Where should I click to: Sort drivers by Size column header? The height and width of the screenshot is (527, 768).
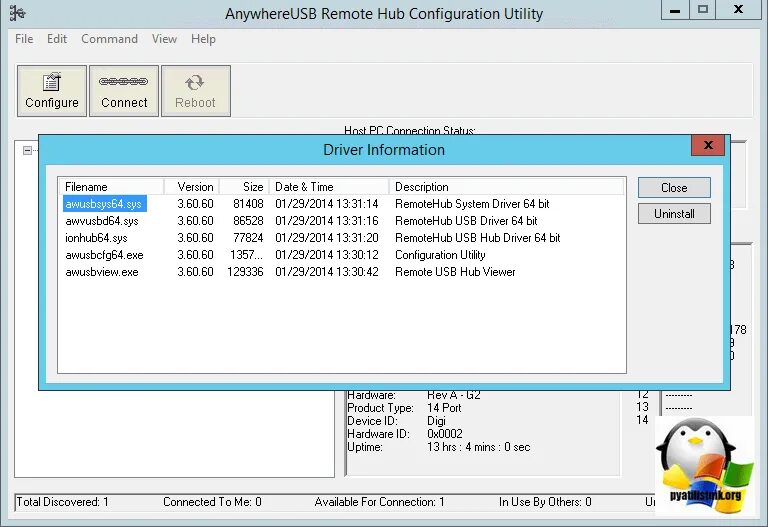pos(244,187)
